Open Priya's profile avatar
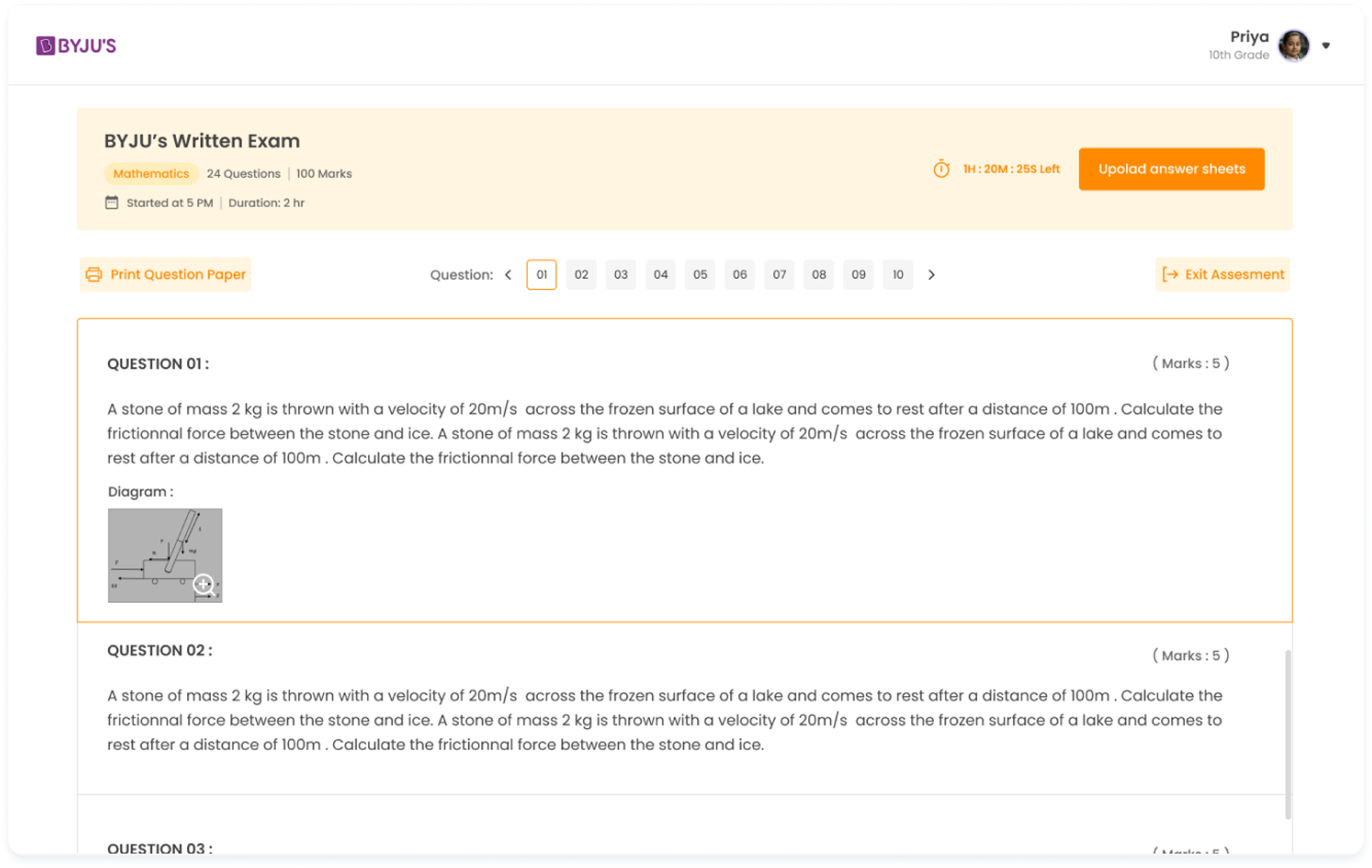 (x=1293, y=46)
